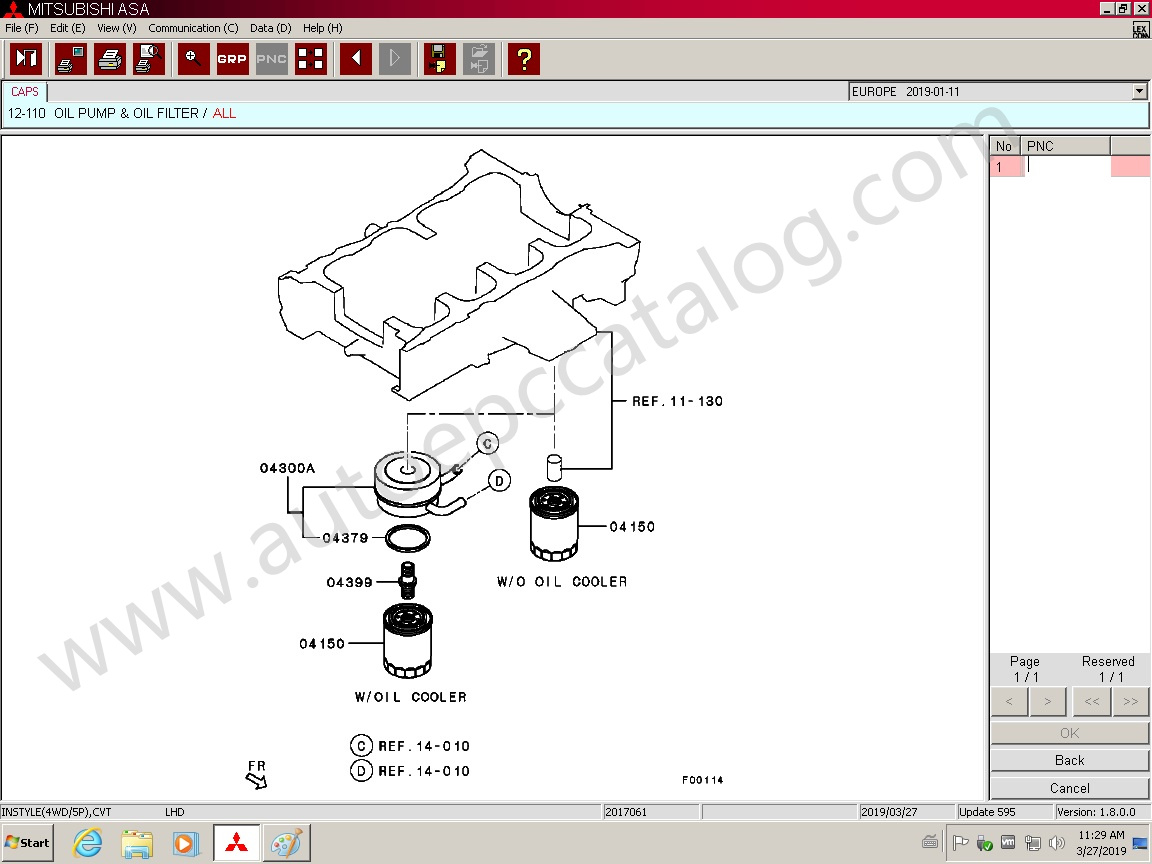Viewport: 1152px width, 864px height.
Task: Click the network tray icon
Action: point(1033,843)
